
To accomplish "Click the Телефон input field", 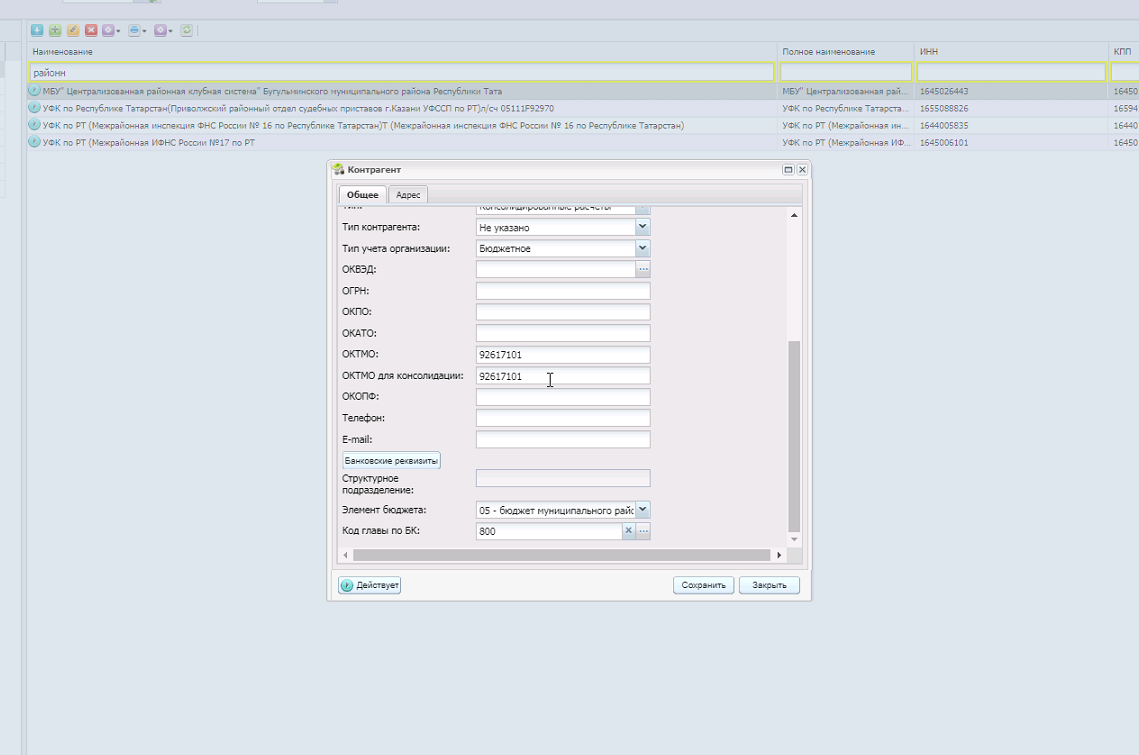I will (x=563, y=418).
